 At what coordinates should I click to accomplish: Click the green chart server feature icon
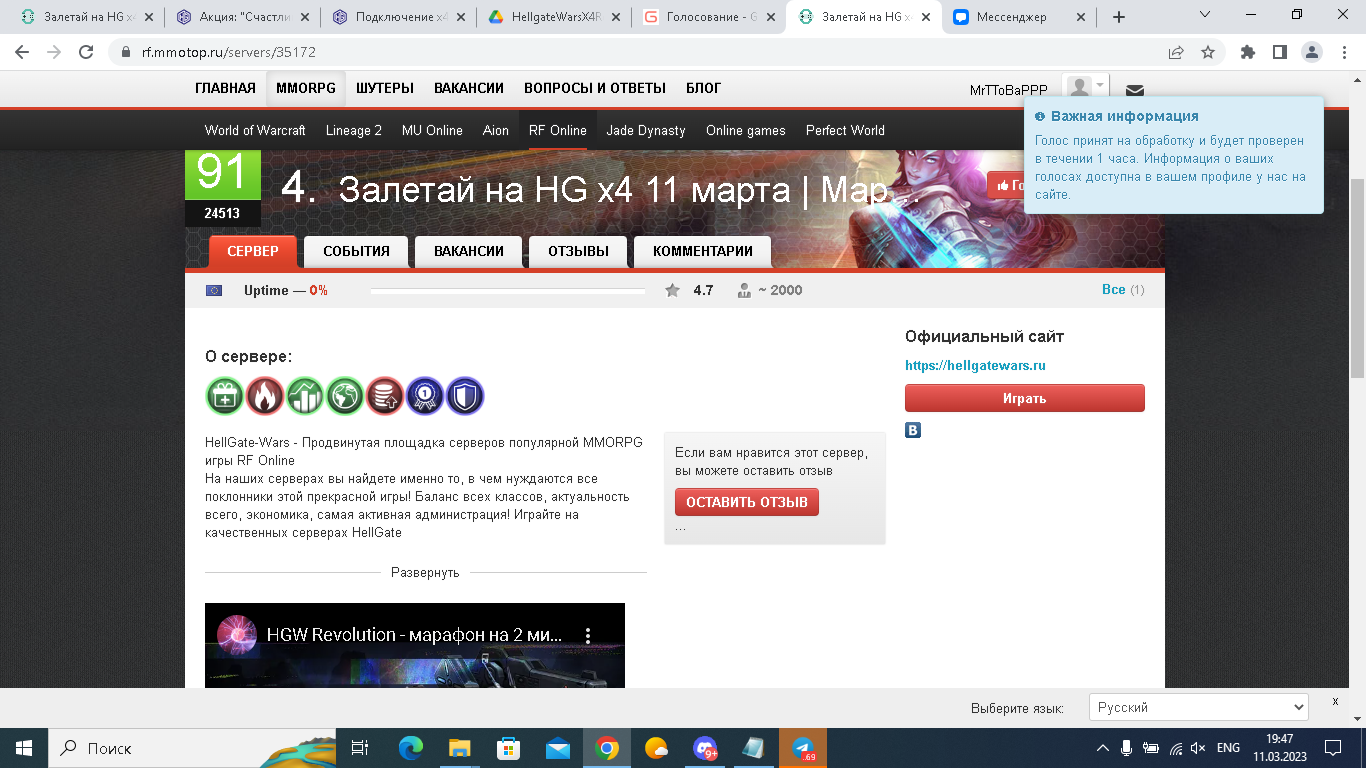coord(305,396)
